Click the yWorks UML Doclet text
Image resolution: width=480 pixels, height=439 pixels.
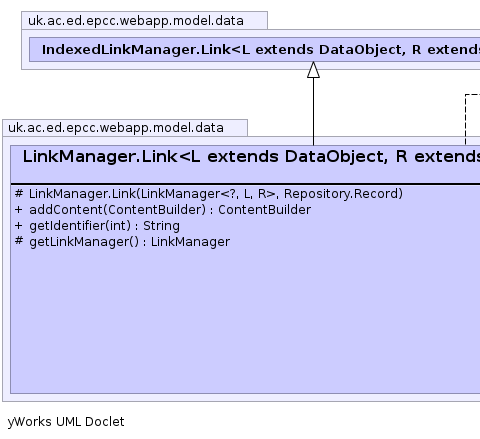[66, 422]
